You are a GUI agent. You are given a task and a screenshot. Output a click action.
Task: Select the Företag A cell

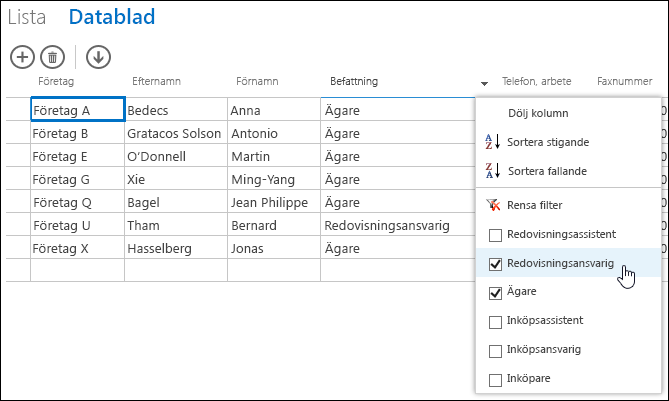[78, 109]
